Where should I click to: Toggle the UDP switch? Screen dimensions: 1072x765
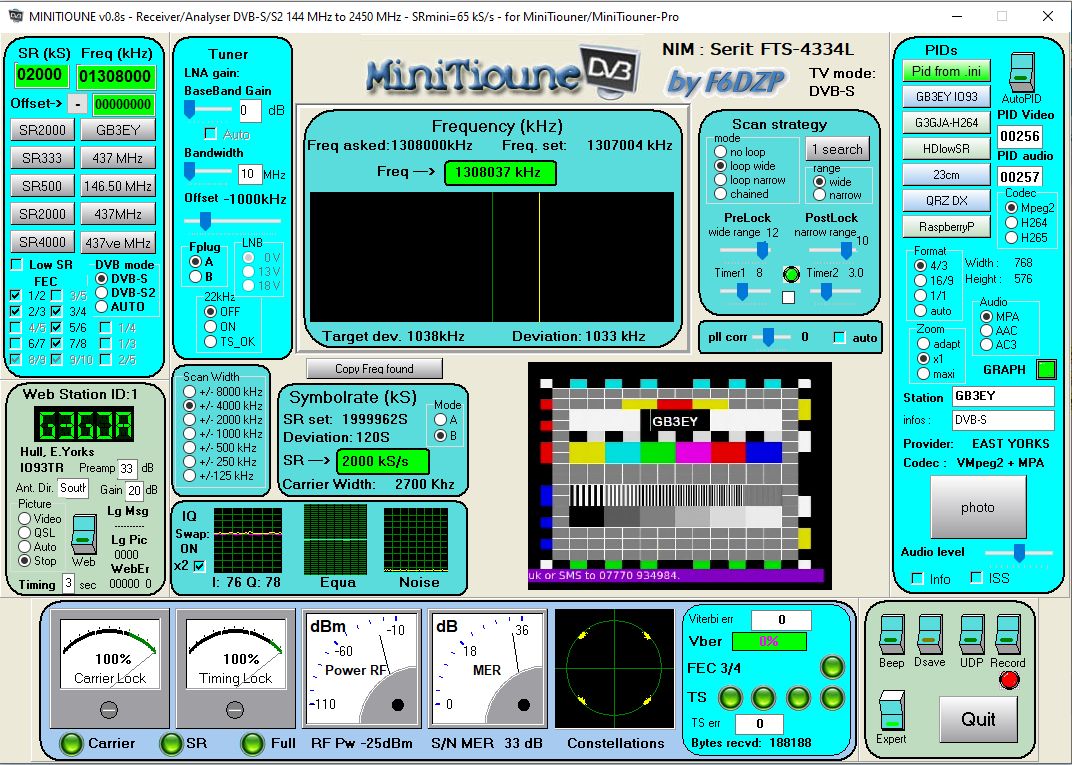click(972, 635)
